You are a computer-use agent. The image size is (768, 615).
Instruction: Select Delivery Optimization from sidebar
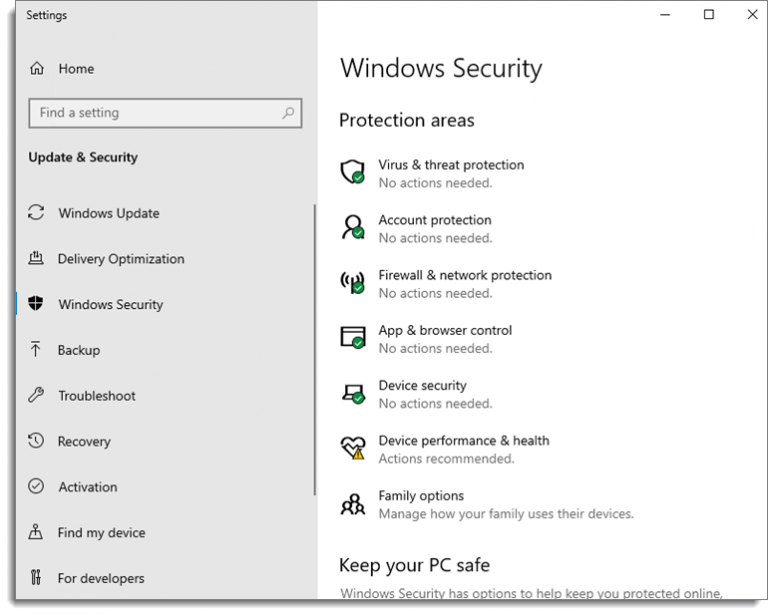[x=121, y=259]
